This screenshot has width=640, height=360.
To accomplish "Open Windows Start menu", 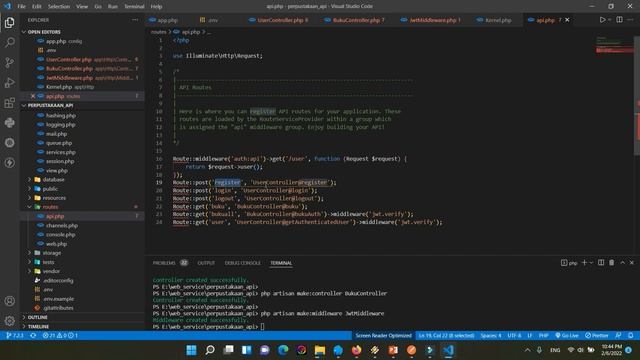I will [x=191, y=350].
